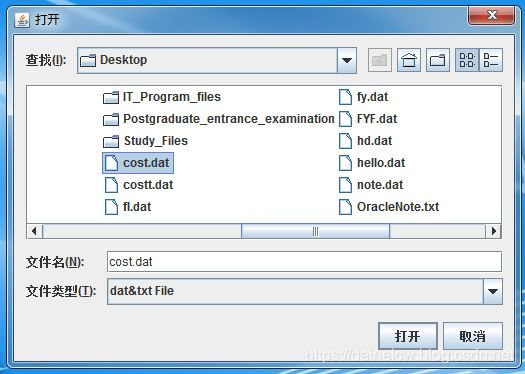Image resolution: width=525 pixels, height=374 pixels.
Task: Select the fy.dat file
Action: (x=364, y=97)
